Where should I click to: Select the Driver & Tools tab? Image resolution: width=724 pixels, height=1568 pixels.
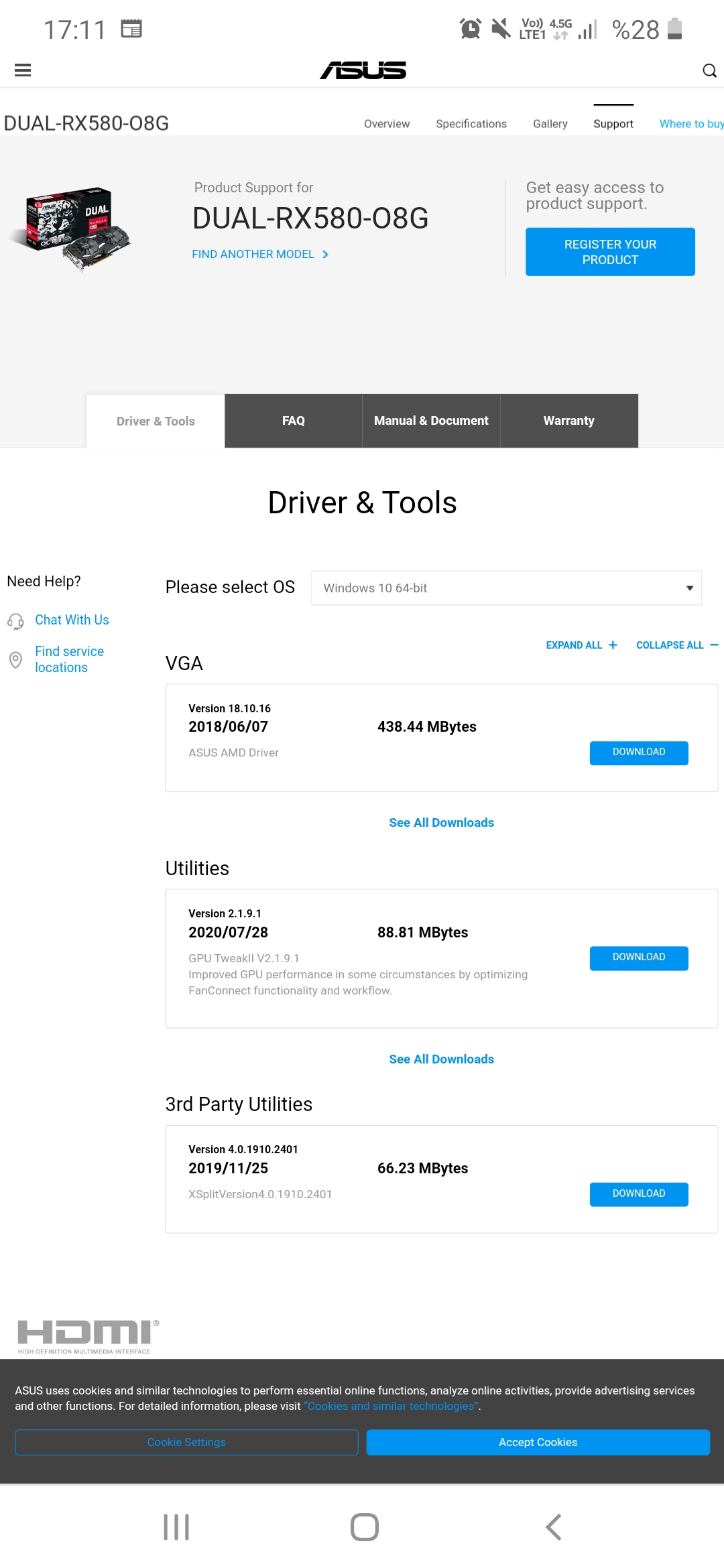tap(156, 421)
